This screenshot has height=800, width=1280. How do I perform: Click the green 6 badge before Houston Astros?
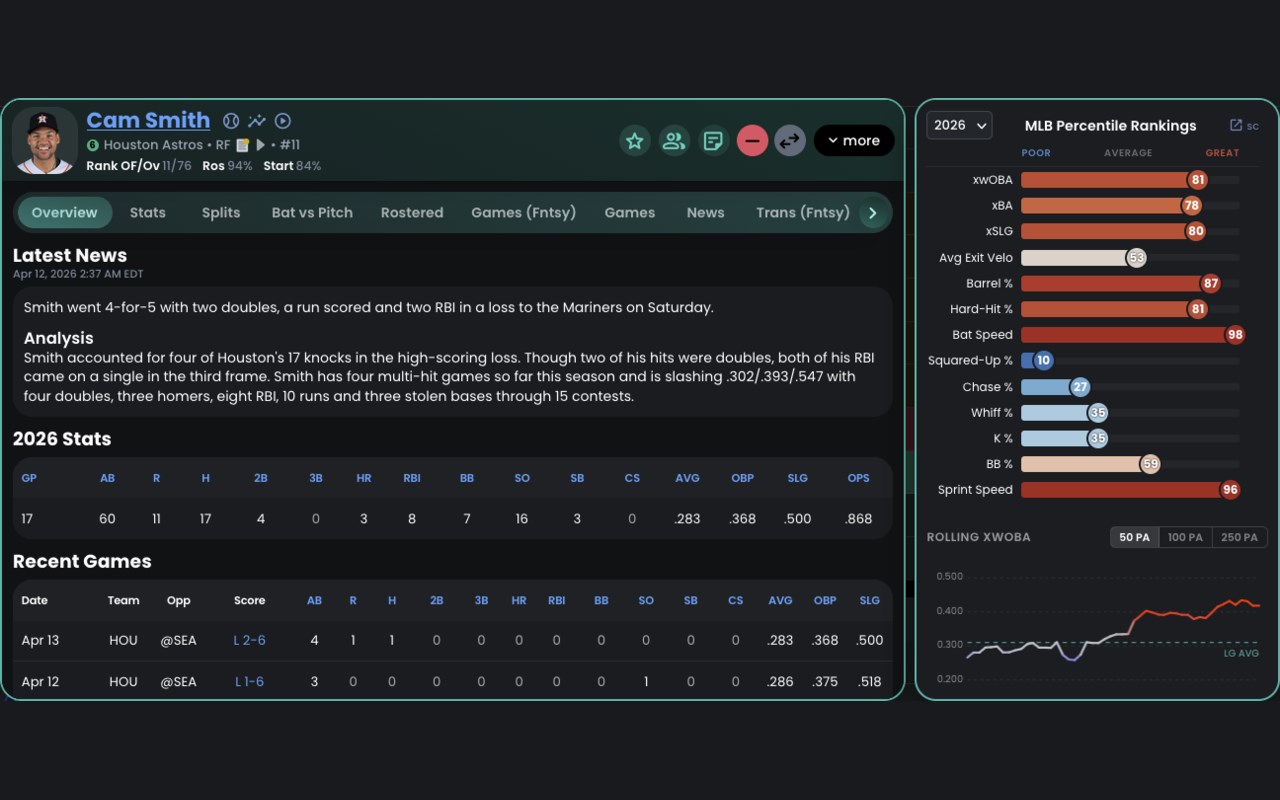(93, 145)
